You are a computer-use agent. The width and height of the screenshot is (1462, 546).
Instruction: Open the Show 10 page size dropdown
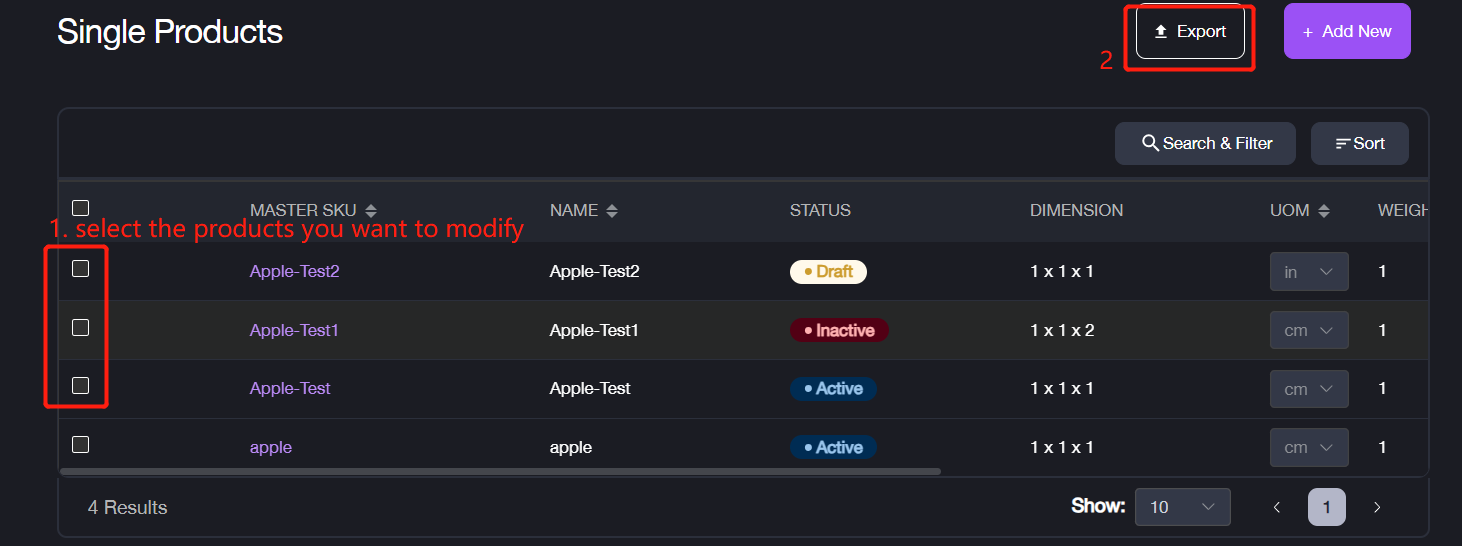1182,507
